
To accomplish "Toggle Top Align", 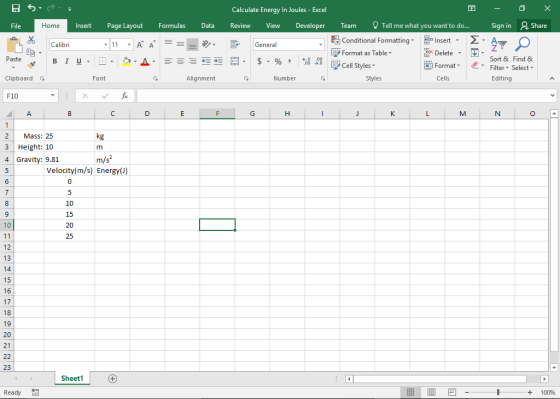I will [x=168, y=44].
